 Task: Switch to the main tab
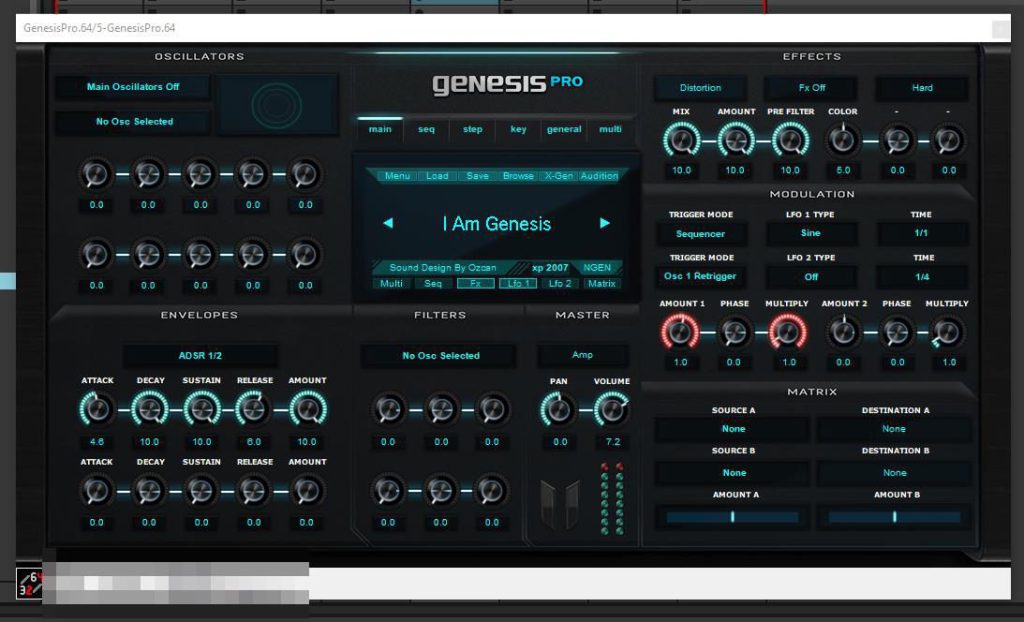click(380, 129)
